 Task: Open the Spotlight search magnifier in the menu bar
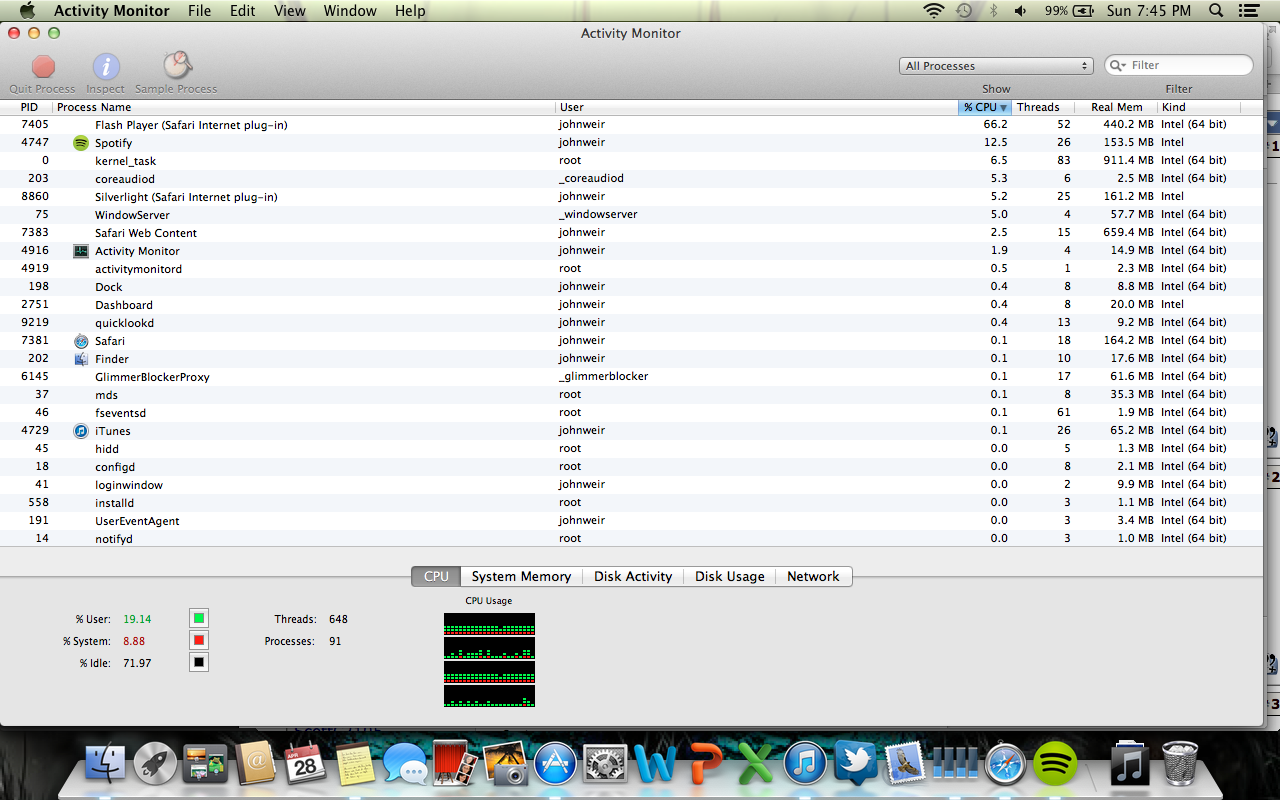tap(1216, 11)
